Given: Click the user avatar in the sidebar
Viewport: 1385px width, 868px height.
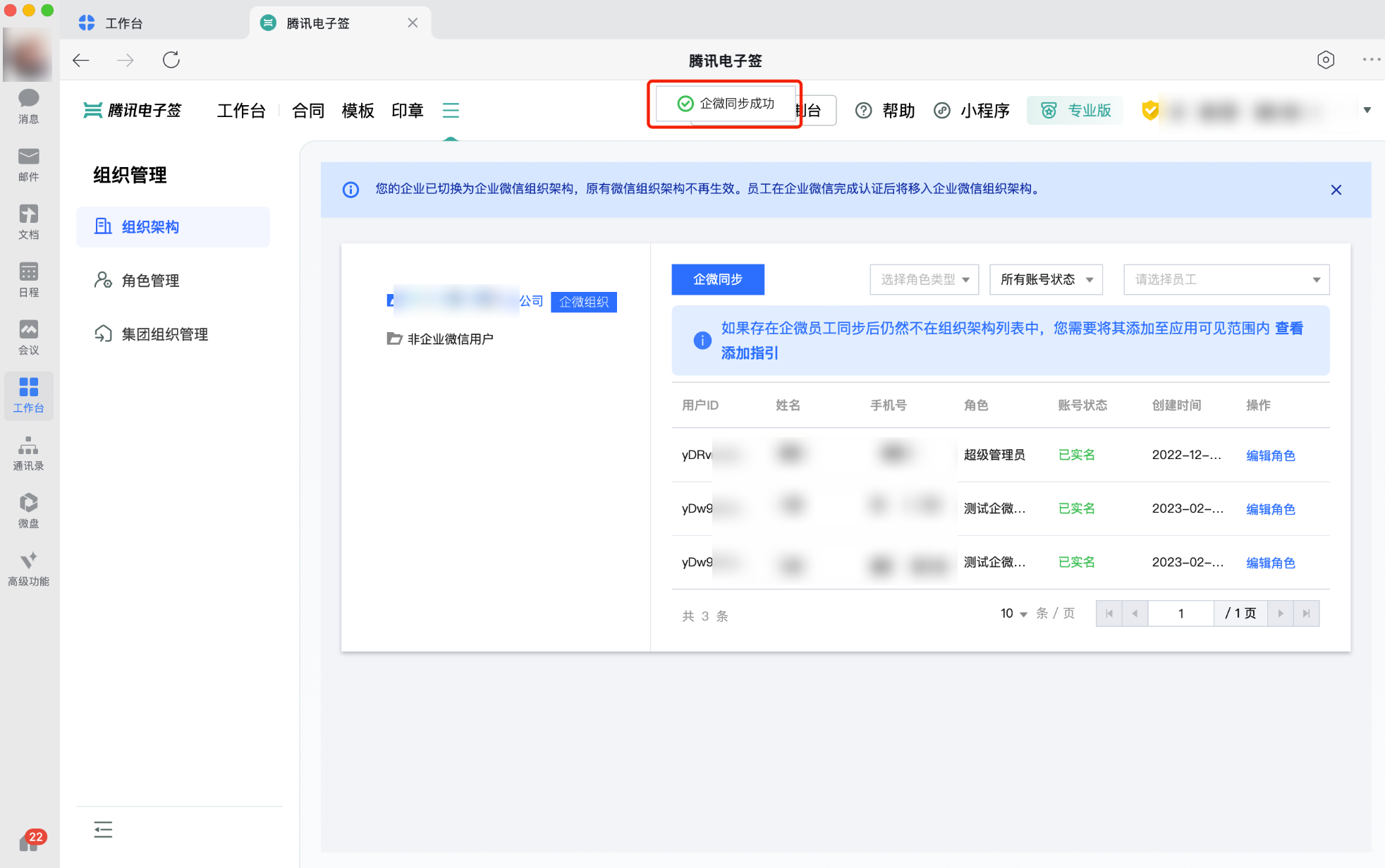Looking at the screenshot, I should point(28,54).
